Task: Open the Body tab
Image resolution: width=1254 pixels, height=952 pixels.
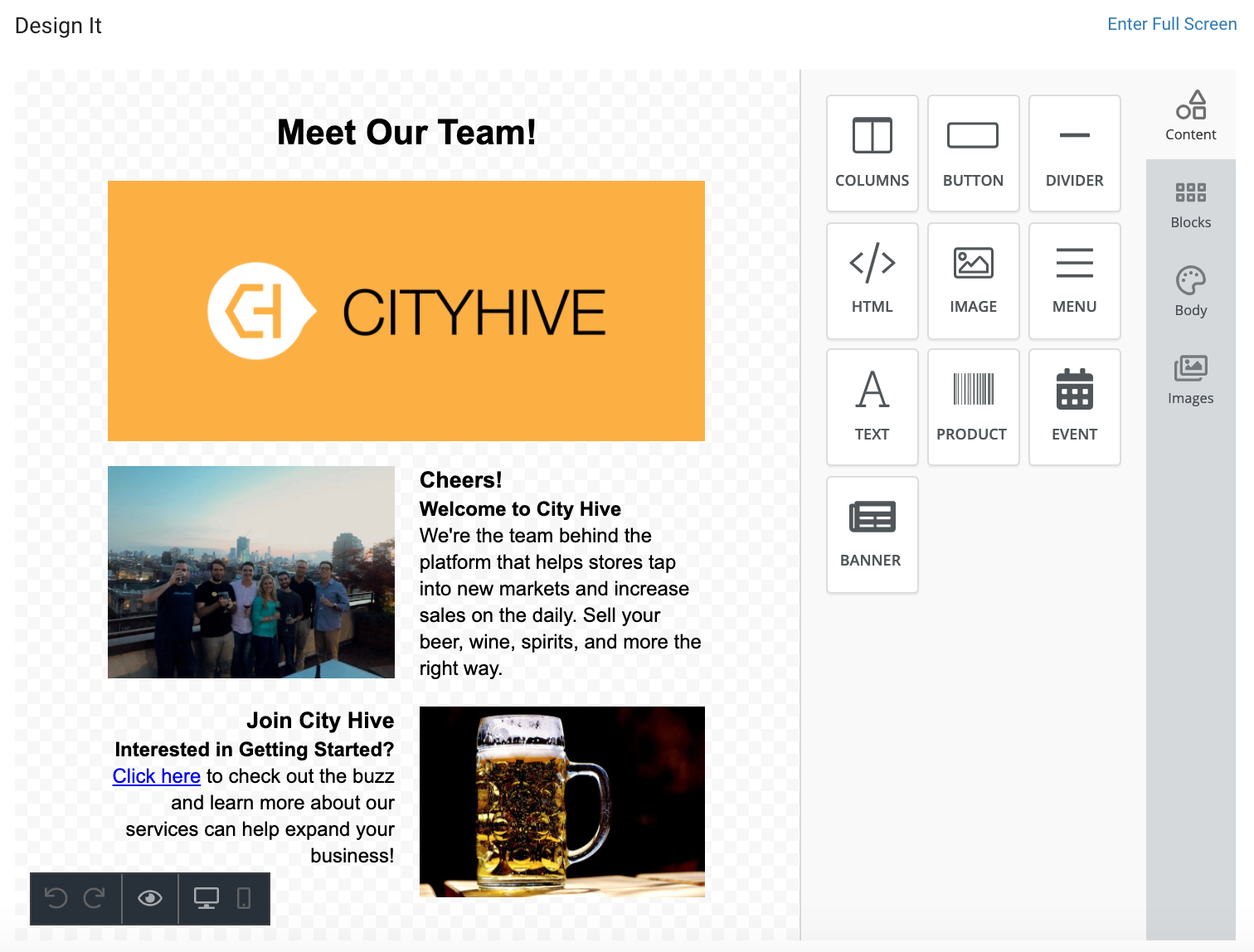Action: click(1190, 292)
